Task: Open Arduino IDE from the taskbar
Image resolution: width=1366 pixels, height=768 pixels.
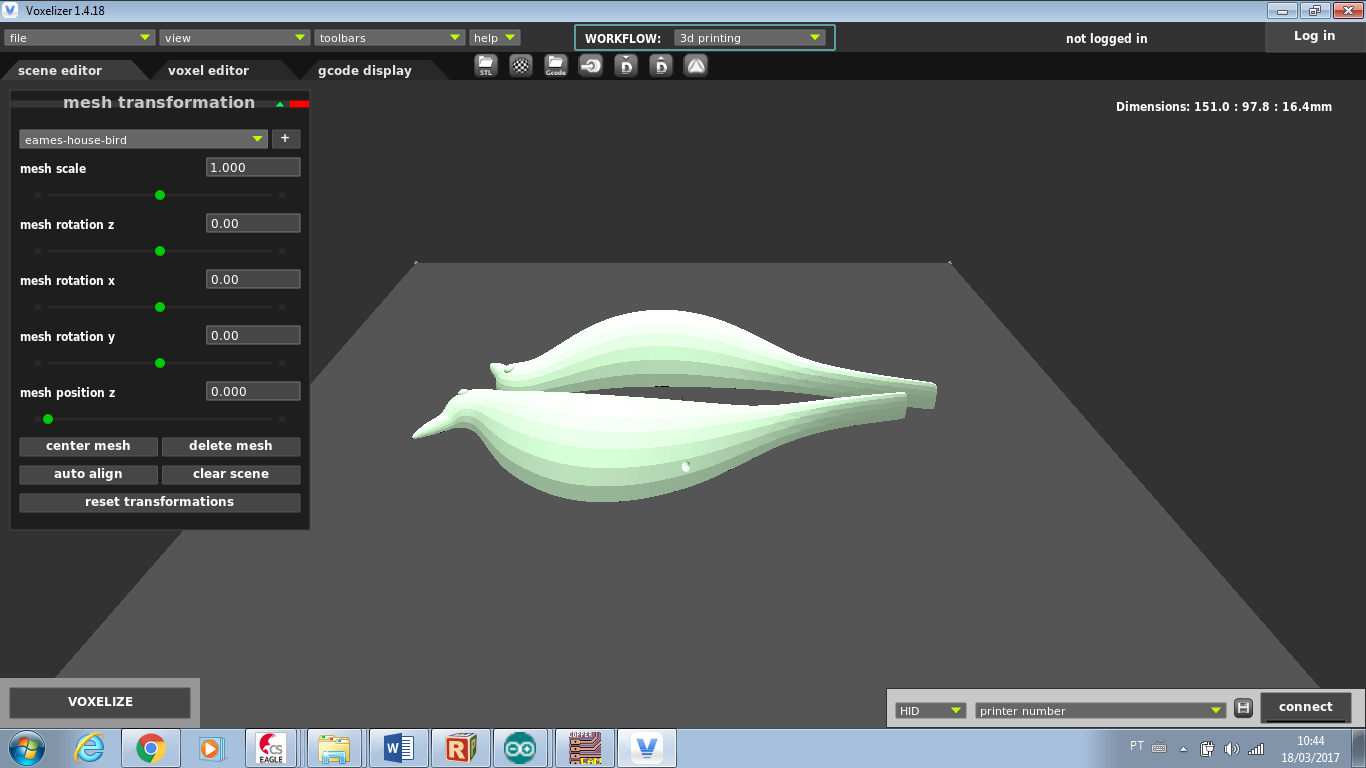Action: (x=522, y=748)
